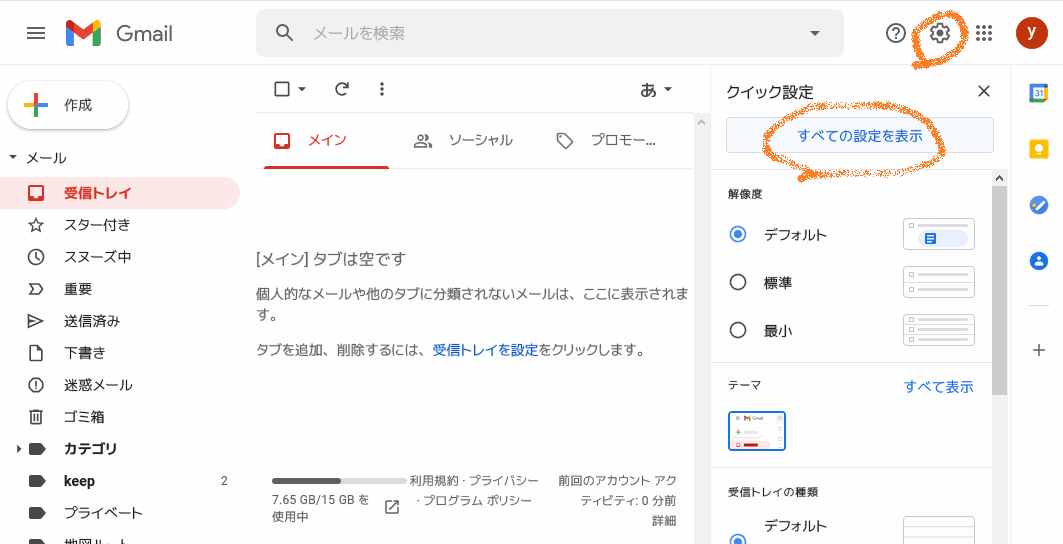Image resolution: width=1063 pixels, height=544 pixels.
Task: Select デフォルト density radio button
Action: point(738,235)
